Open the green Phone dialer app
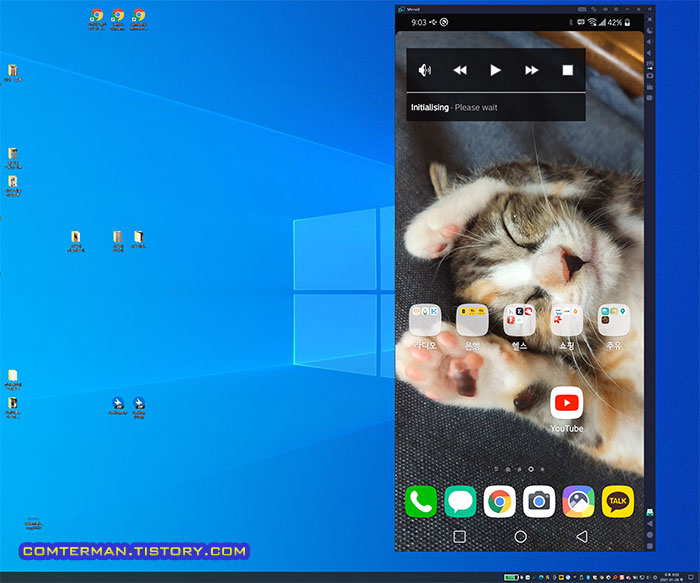Image resolution: width=700 pixels, height=583 pixels. click(421, 501)
